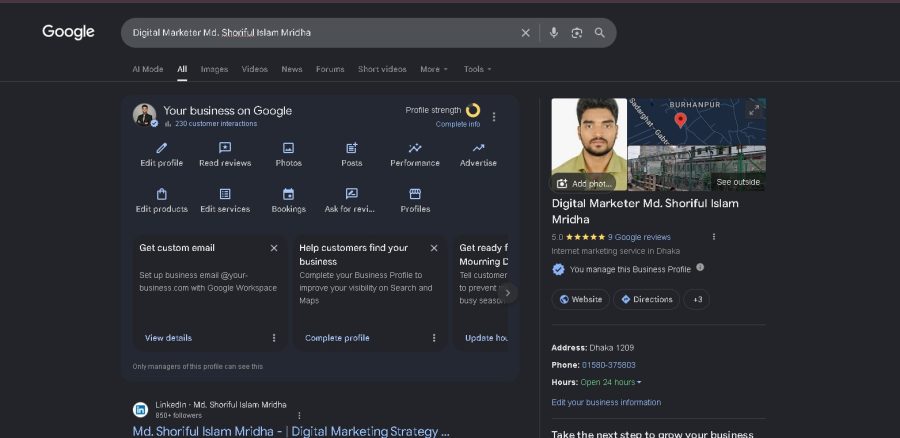Switch to AI Mode tab
900x438 pixels.
coord(148,69)
